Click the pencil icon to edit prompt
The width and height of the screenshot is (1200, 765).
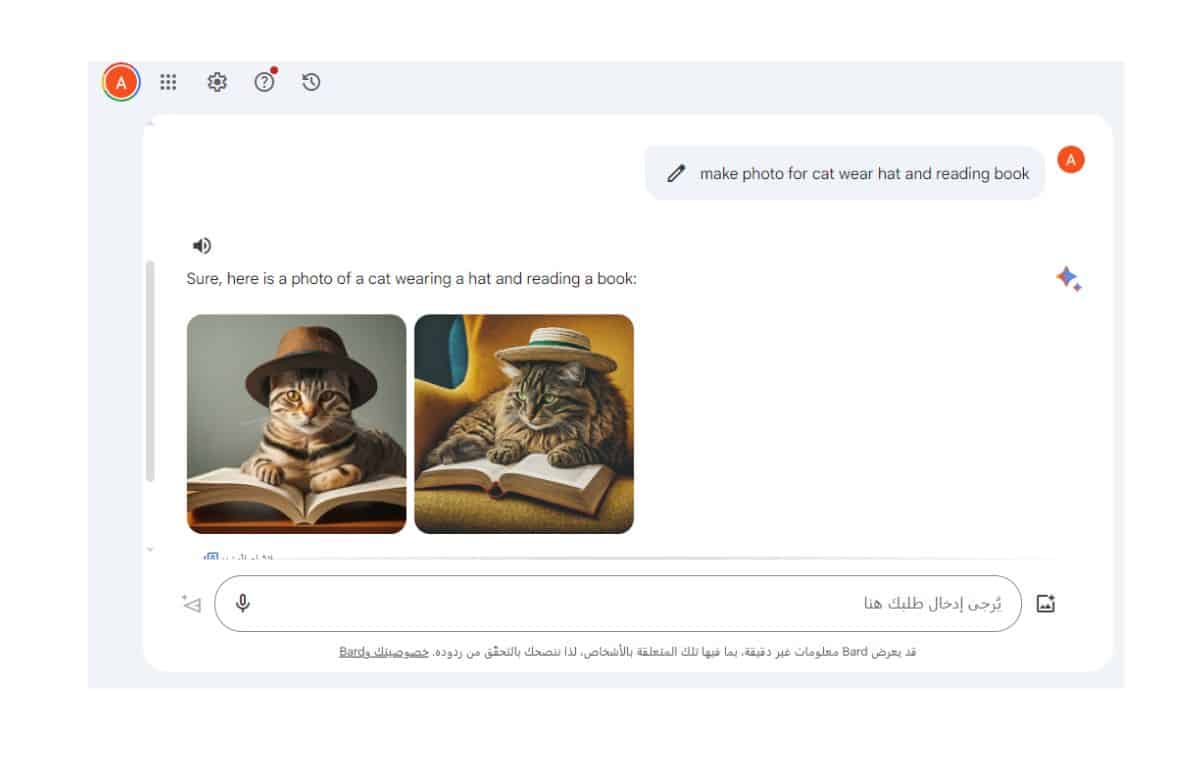676,174
